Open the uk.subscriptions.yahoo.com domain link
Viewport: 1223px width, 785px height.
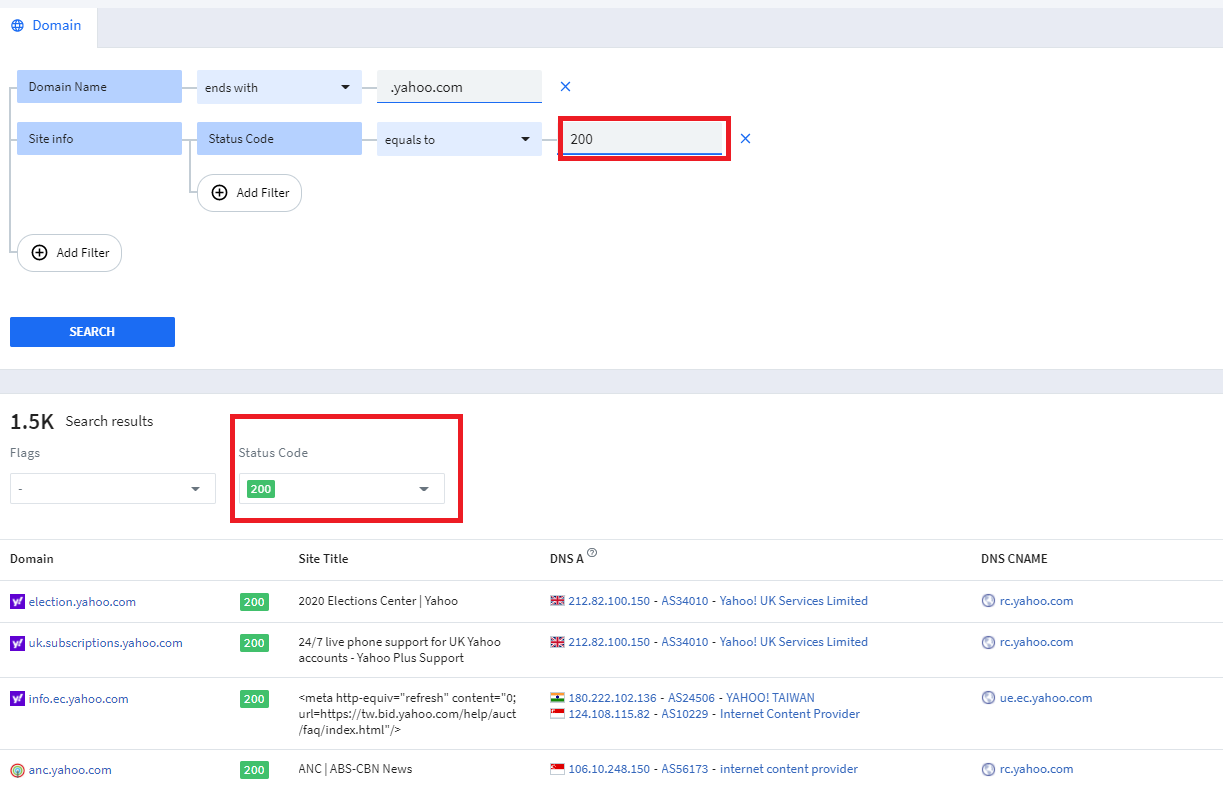(106, 643)
